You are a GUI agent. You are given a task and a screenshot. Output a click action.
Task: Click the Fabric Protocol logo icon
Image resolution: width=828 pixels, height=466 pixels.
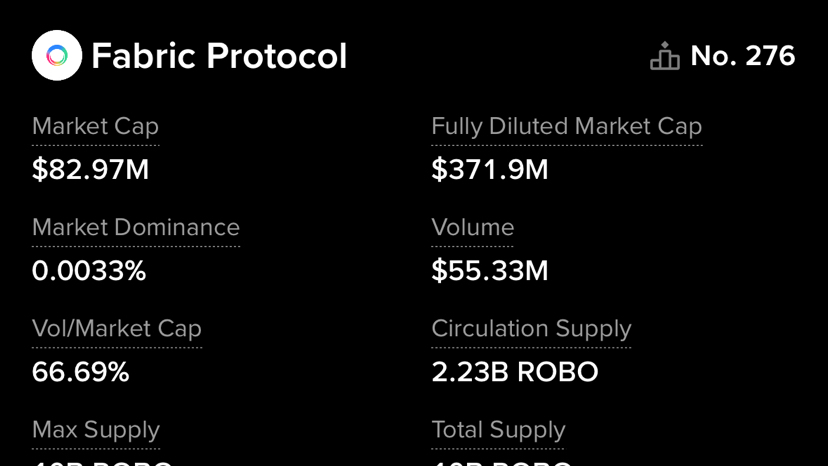[57, 56]
